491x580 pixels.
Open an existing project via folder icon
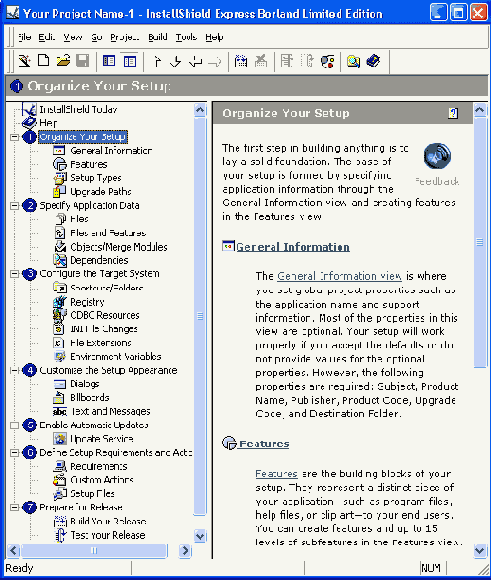pos(63,61)
